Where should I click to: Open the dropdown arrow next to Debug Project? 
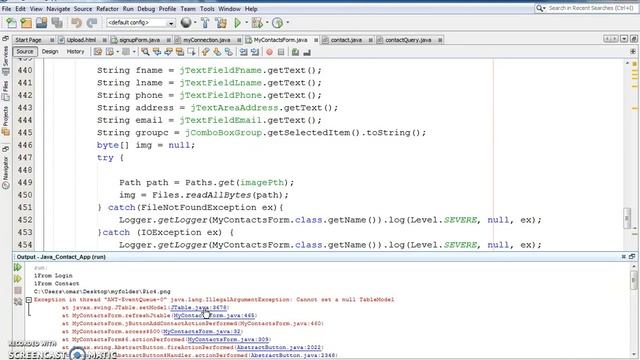[x=267, y=23]
